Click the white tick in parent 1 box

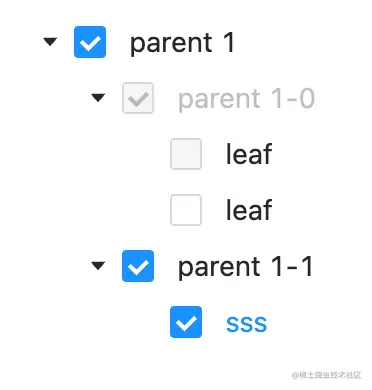(90, 43)
